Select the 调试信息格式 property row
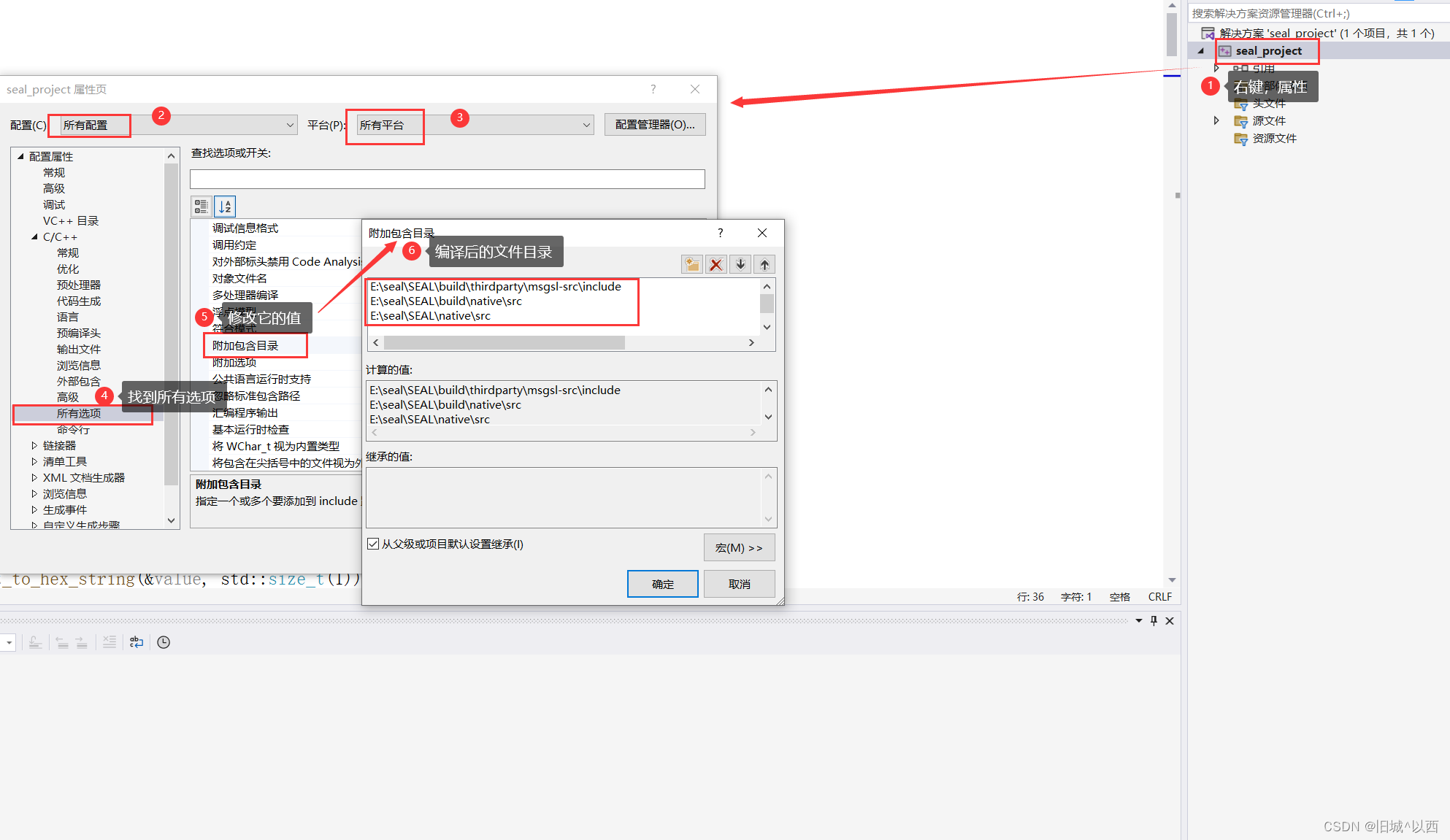1450x840 pixels. pyautogui.click(x=276, y=228)
